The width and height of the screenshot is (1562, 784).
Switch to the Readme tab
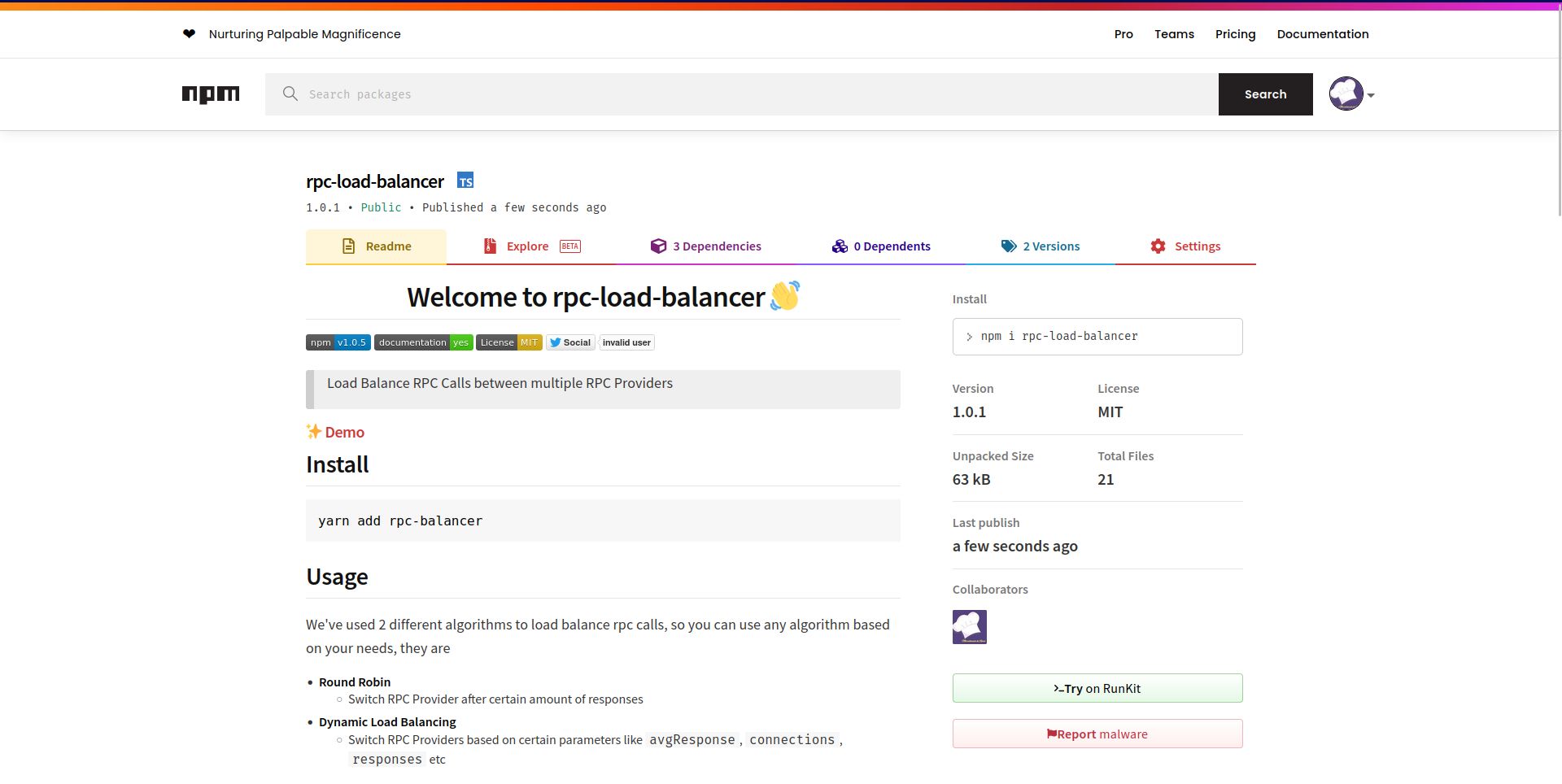(376, 246)
